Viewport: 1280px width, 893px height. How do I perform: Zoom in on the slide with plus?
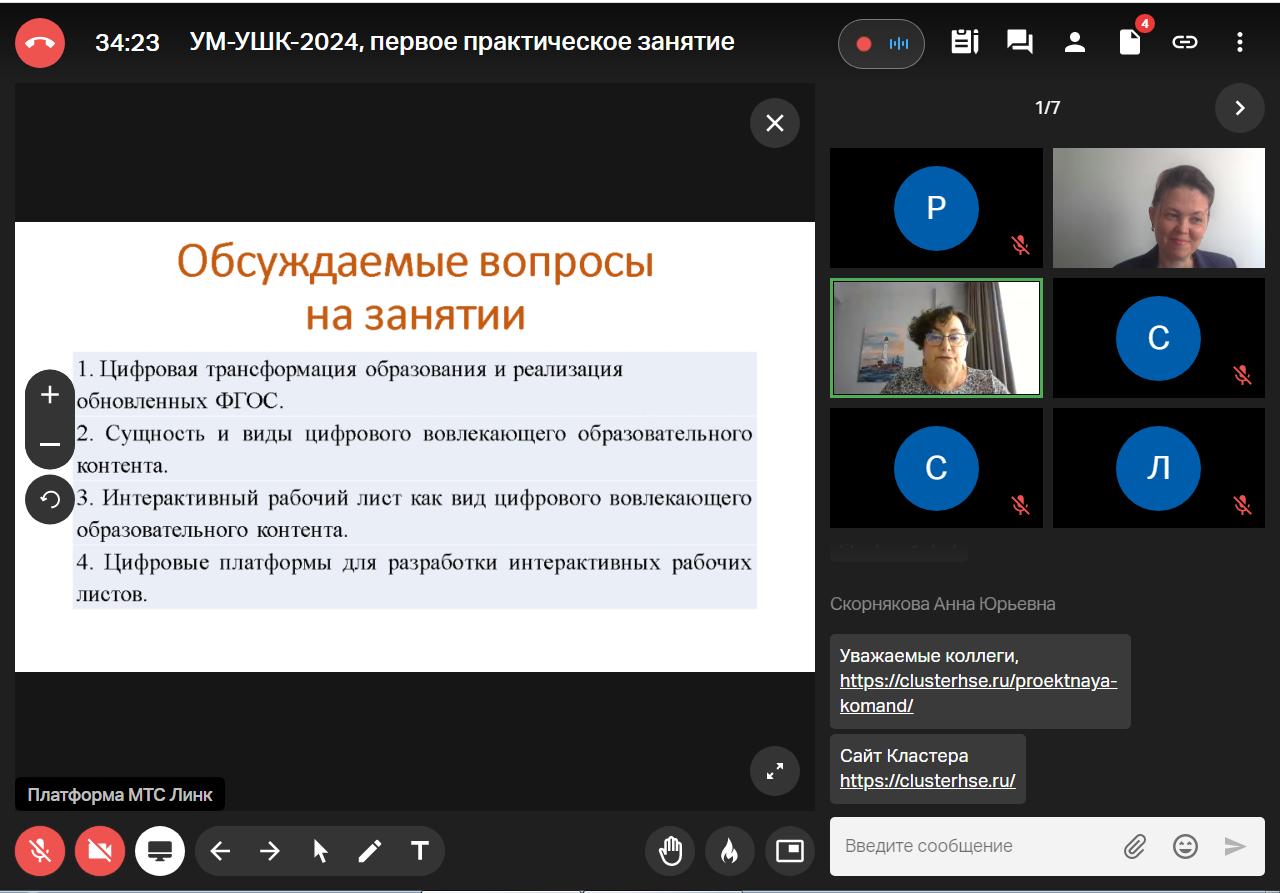tap(50, 395)
